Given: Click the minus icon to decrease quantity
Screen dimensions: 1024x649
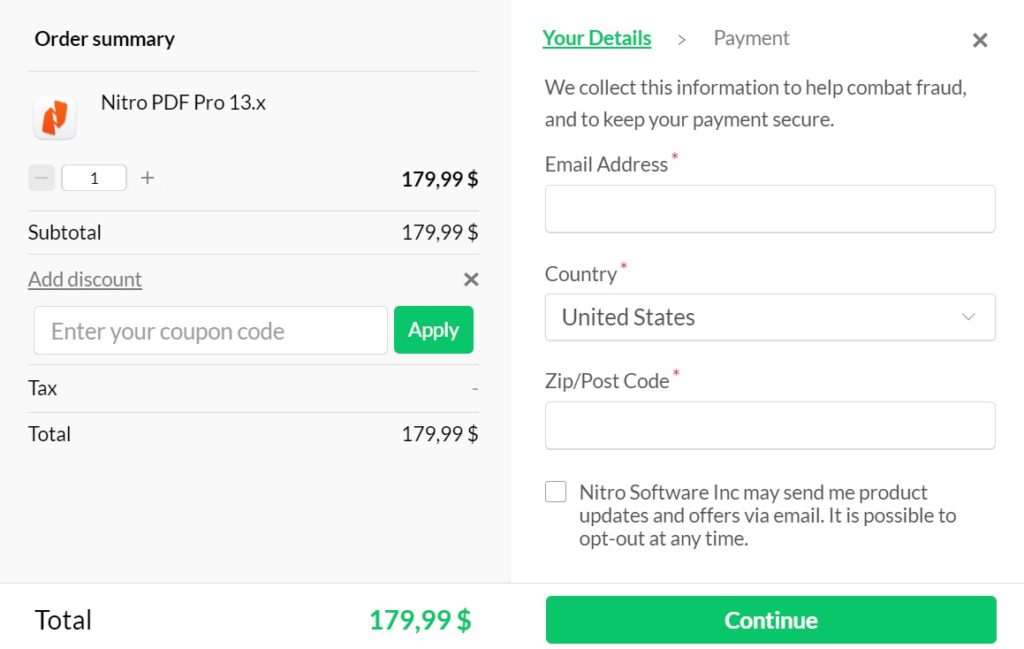Looking at the screenshot, I should pos(41,177).
